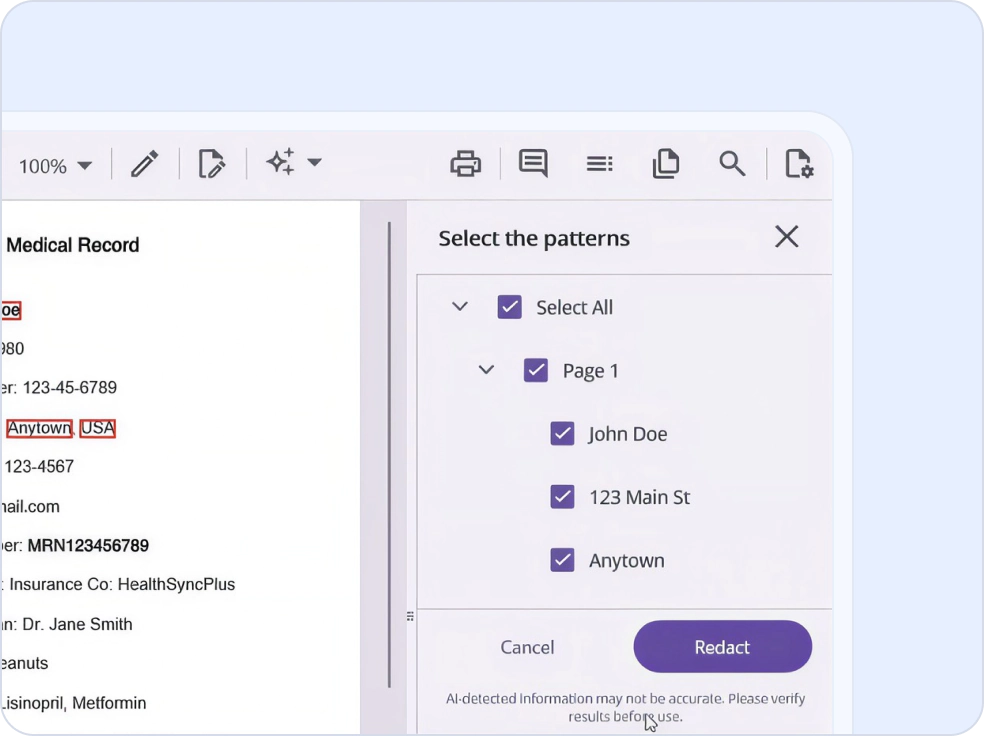Click the 123-45-6789 number text
Image resolution: width=984 pixels, height=736 pixels.
pos(70,388)
